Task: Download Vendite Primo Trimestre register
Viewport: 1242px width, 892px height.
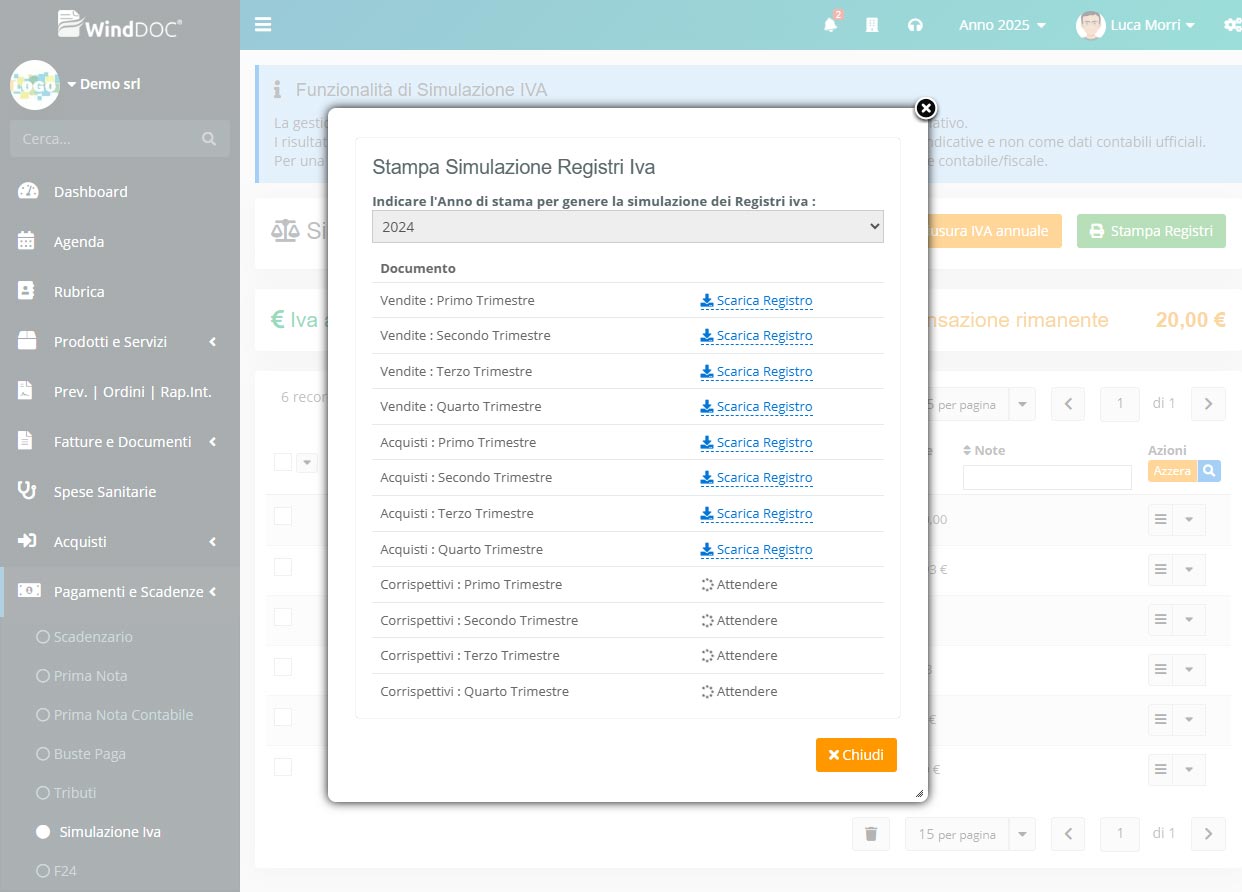Action: 757,301
